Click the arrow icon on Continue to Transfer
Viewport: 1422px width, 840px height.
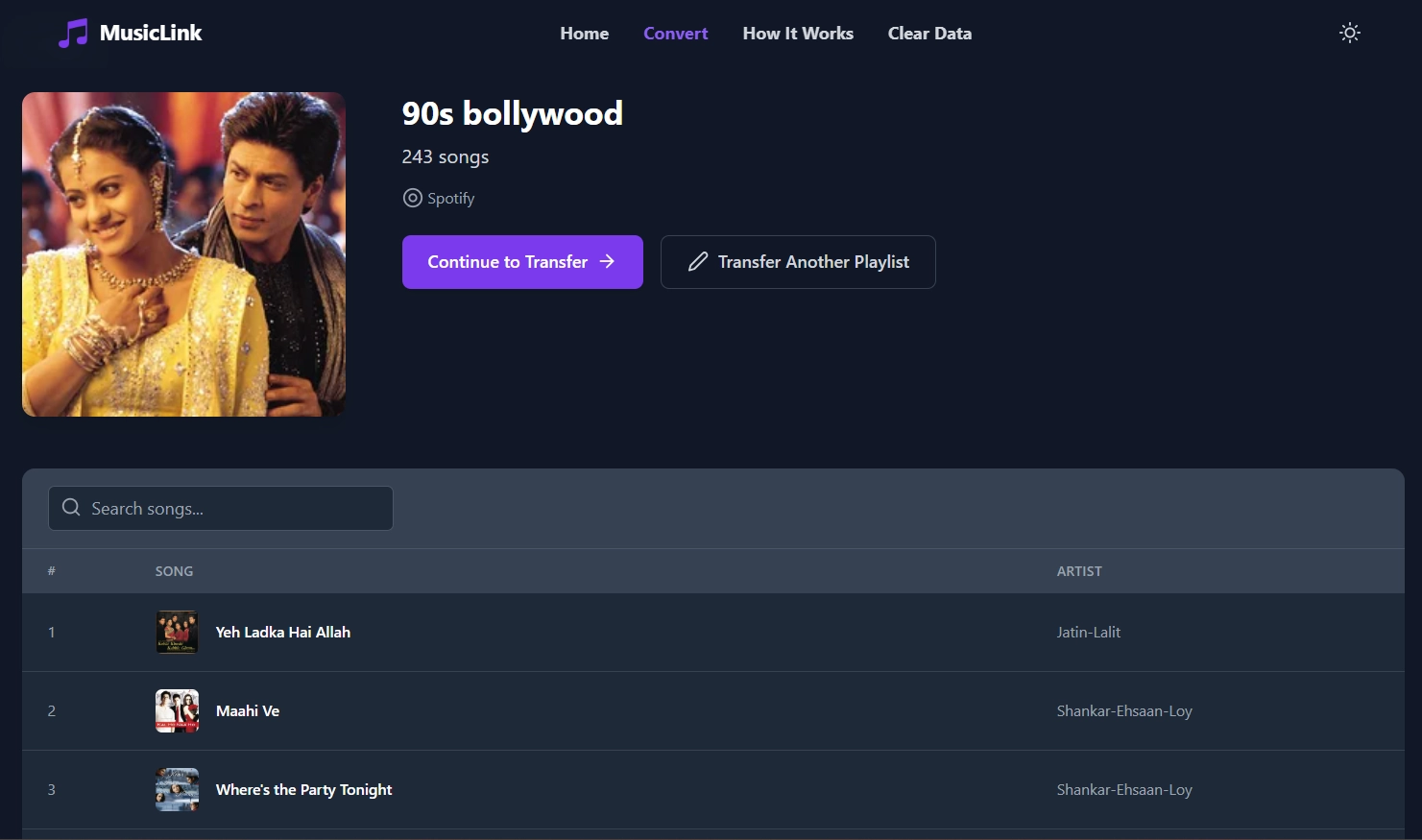click(607, 261)
